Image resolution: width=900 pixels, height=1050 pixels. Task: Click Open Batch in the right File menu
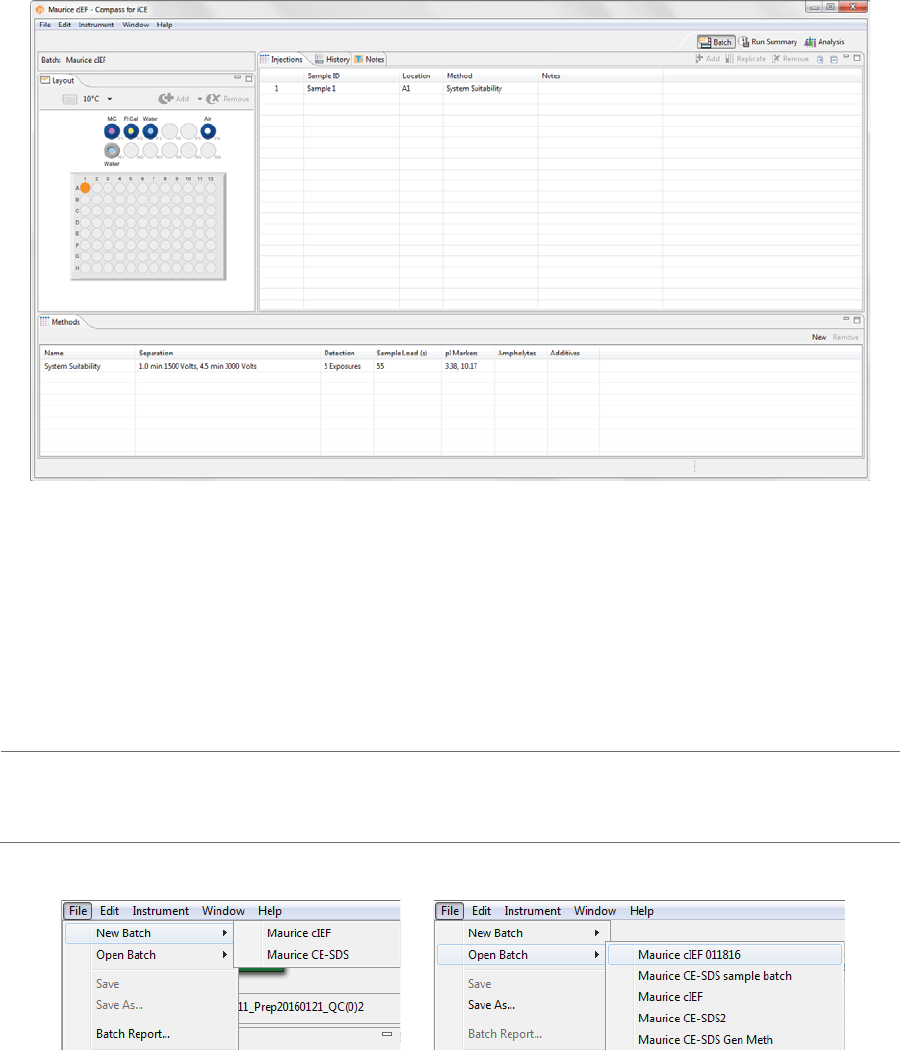[x=521, y=955]
